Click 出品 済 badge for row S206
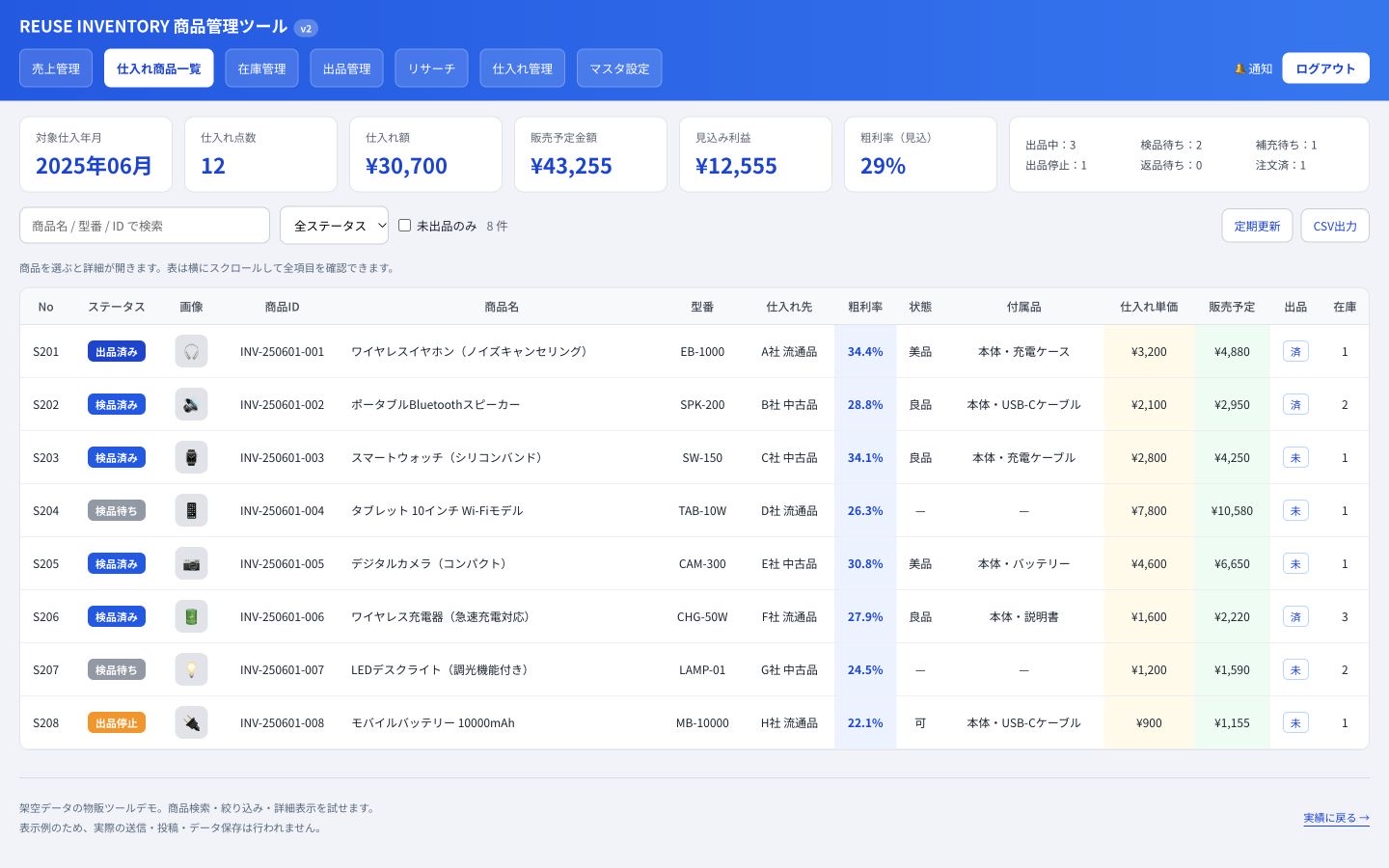The height and width of the screenshot is (868, 1389). click(x=1295, y=616)
